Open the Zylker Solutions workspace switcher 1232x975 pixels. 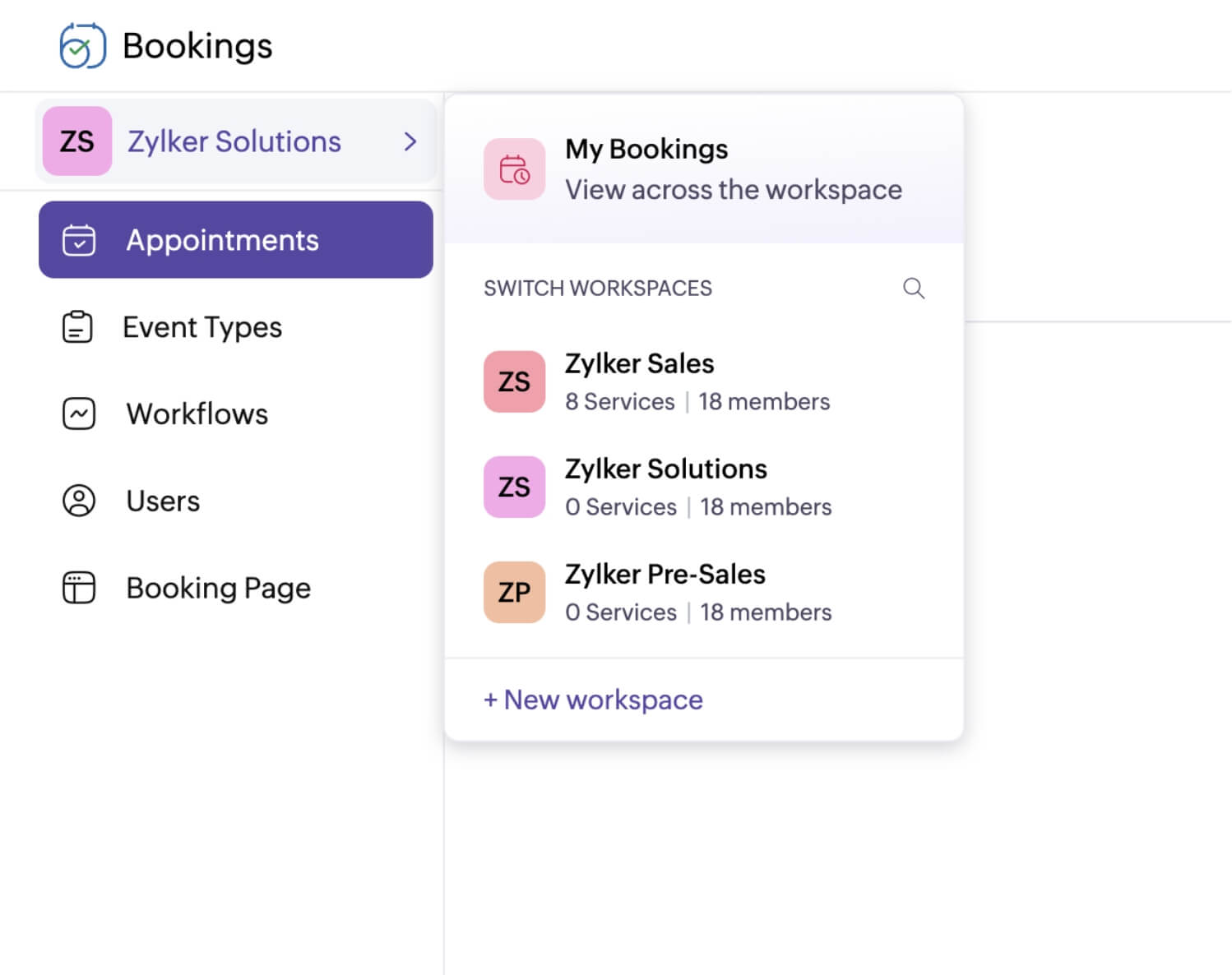[x=234, y=141]
